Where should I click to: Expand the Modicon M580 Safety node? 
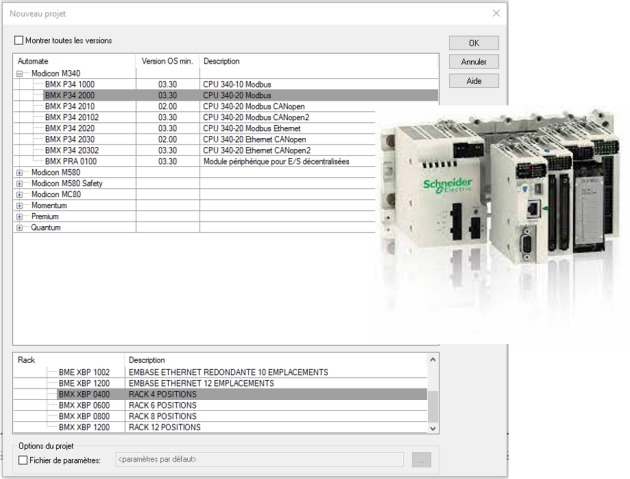19,183
